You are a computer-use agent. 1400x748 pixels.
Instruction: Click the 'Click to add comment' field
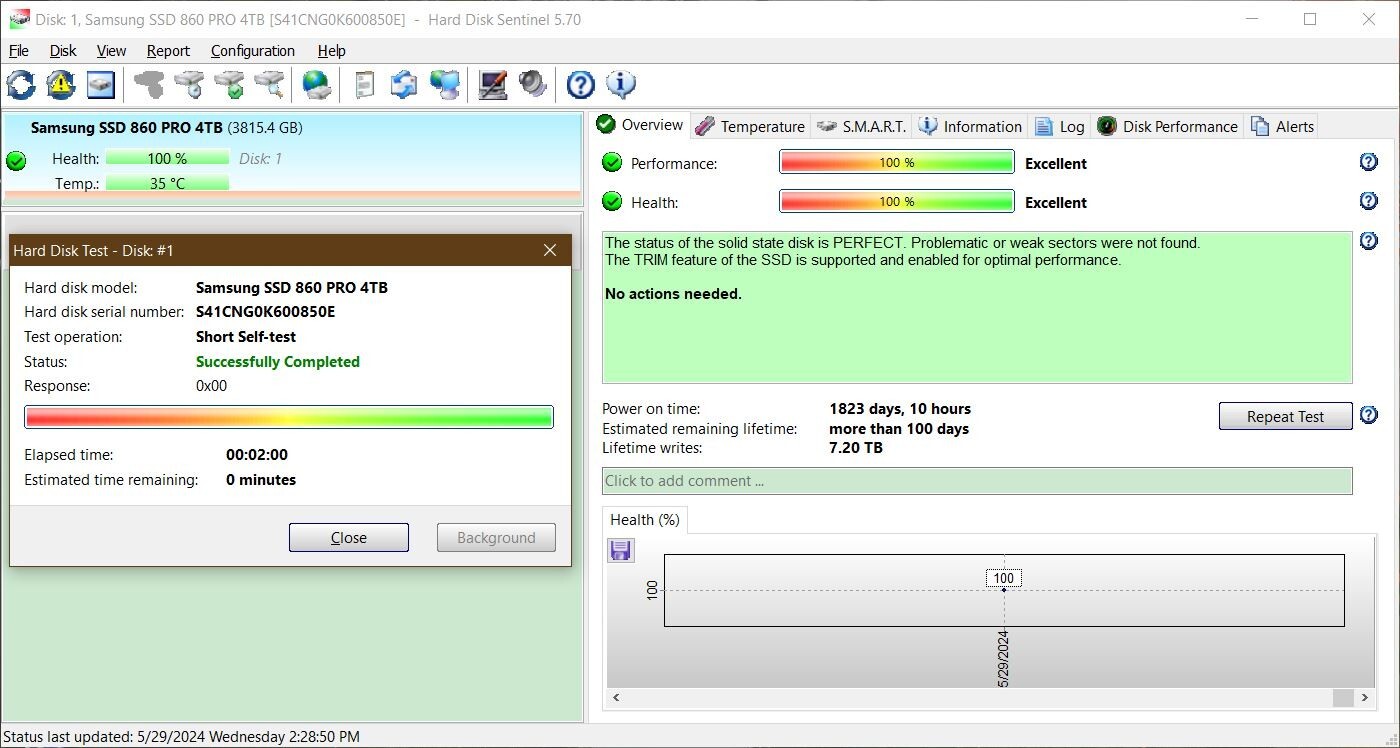pos(977,480)
